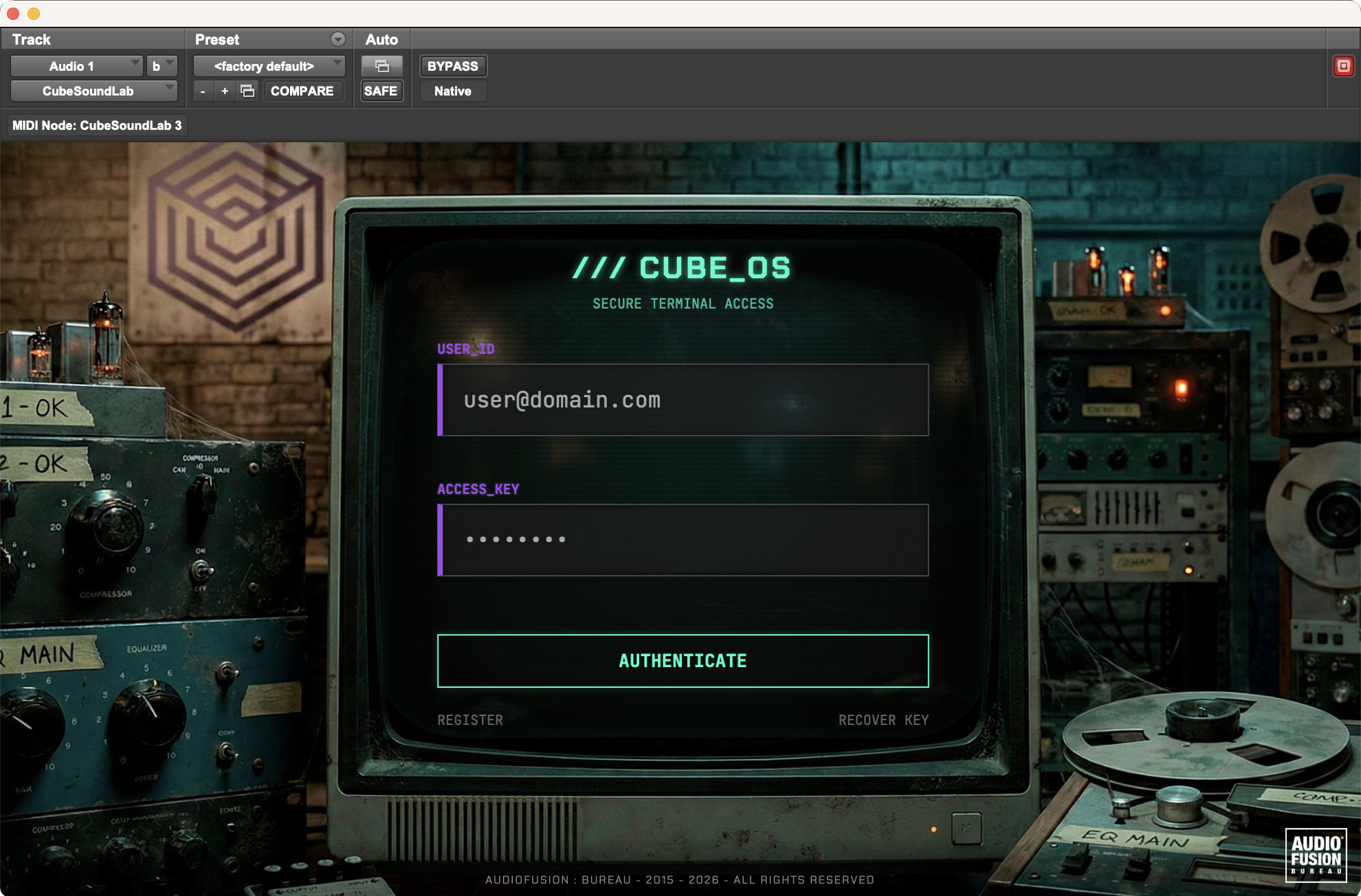The height and width of the screenshot is (896, 1361).
Task: Open the Audio 1 track selector
Action: click(x=77, y=66)
